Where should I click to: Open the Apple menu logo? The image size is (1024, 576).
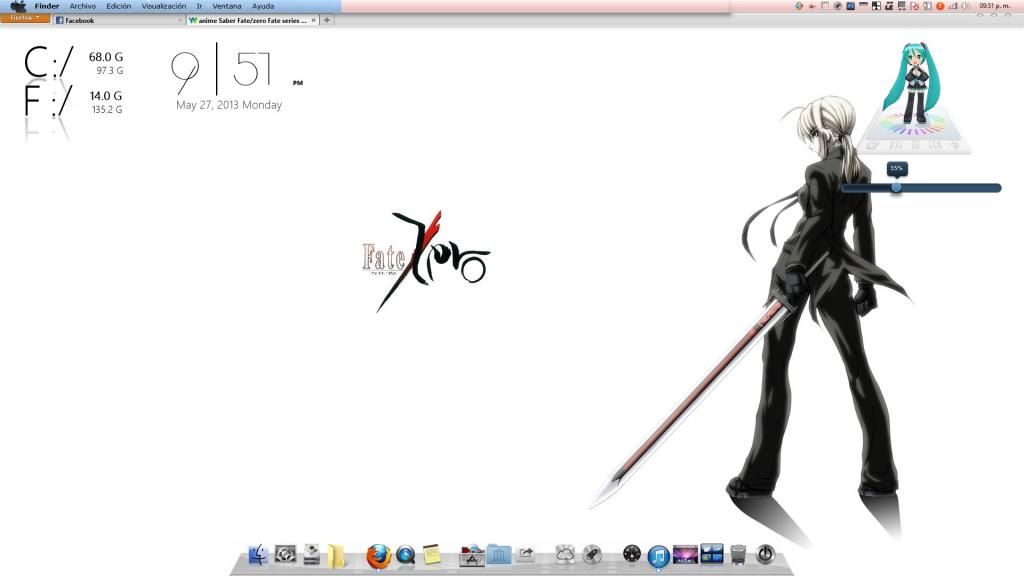click(18, 6)
